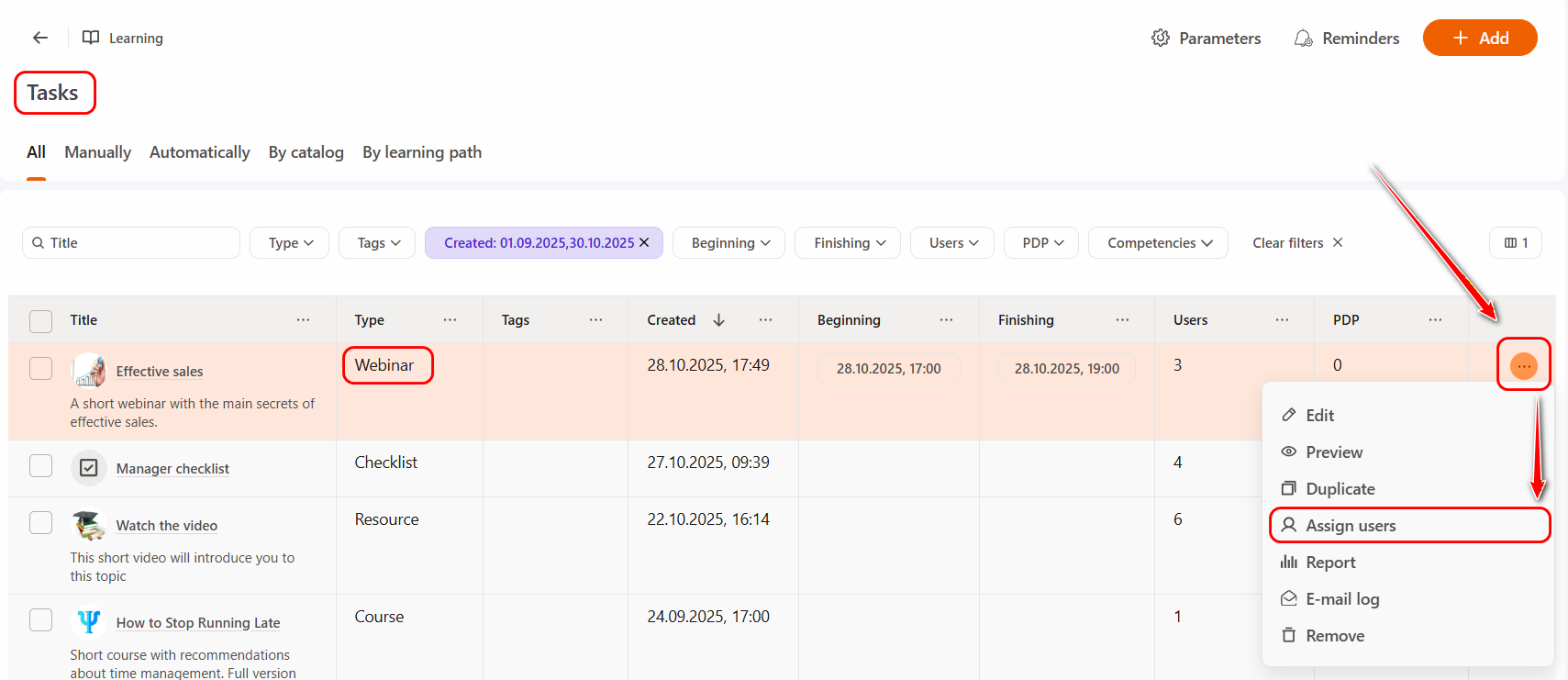1568x680 pixels.
Task: Select the Effective sales row checkbox
Action: (x=41, y=369)
